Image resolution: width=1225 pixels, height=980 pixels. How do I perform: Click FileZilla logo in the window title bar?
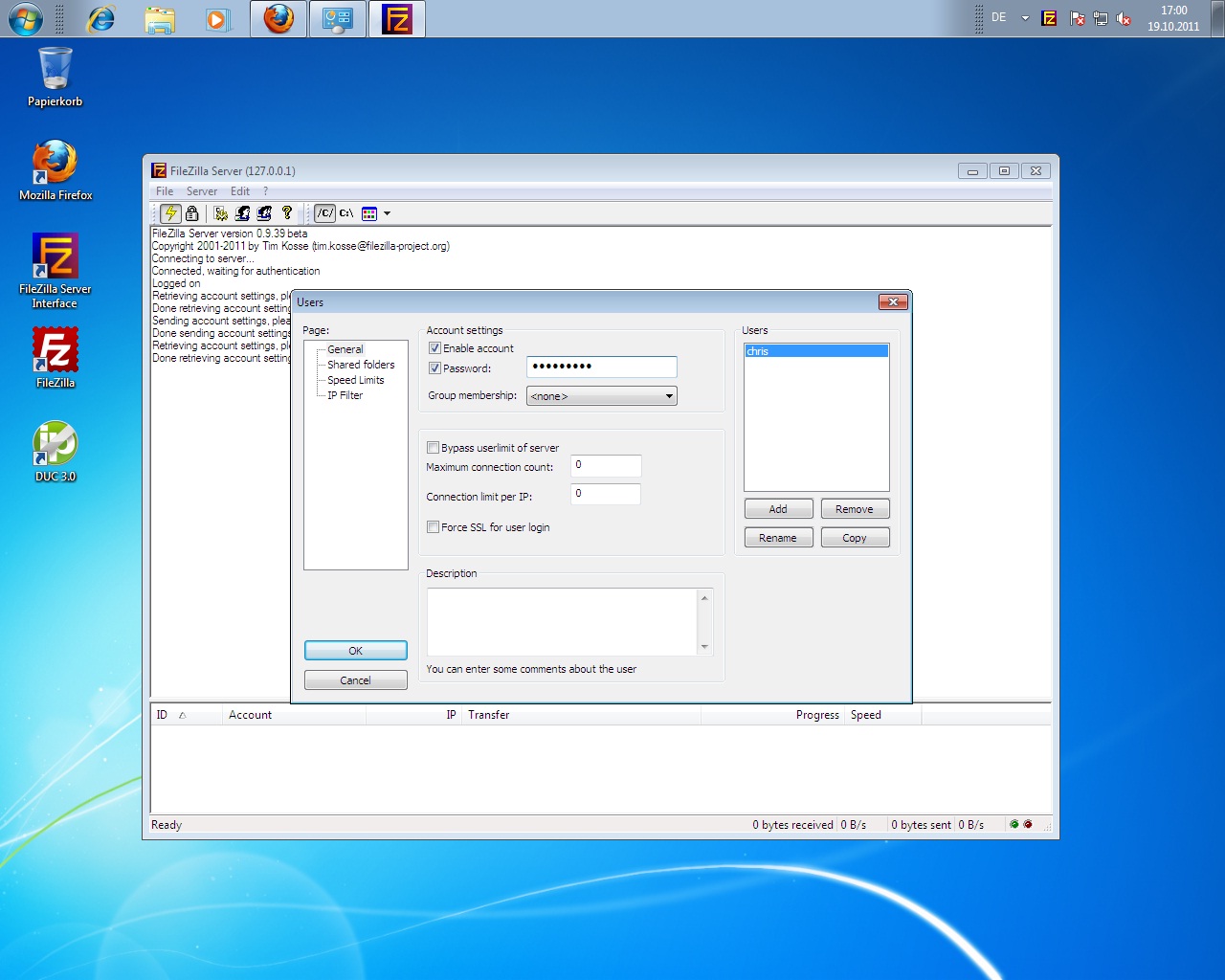click(x=159, y=170)
